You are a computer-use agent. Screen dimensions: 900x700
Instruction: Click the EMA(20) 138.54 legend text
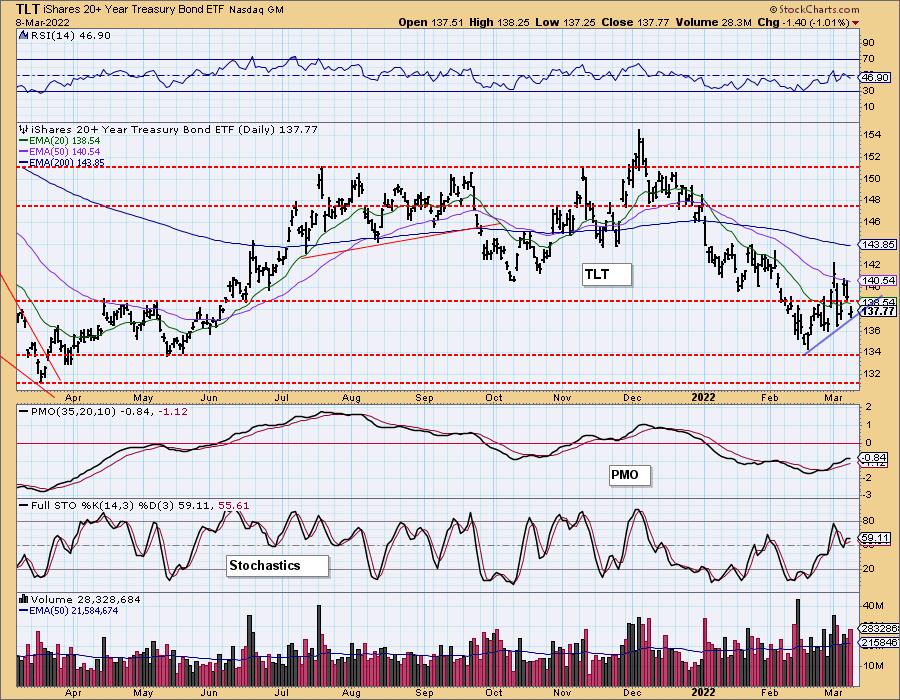click(66, 141)
